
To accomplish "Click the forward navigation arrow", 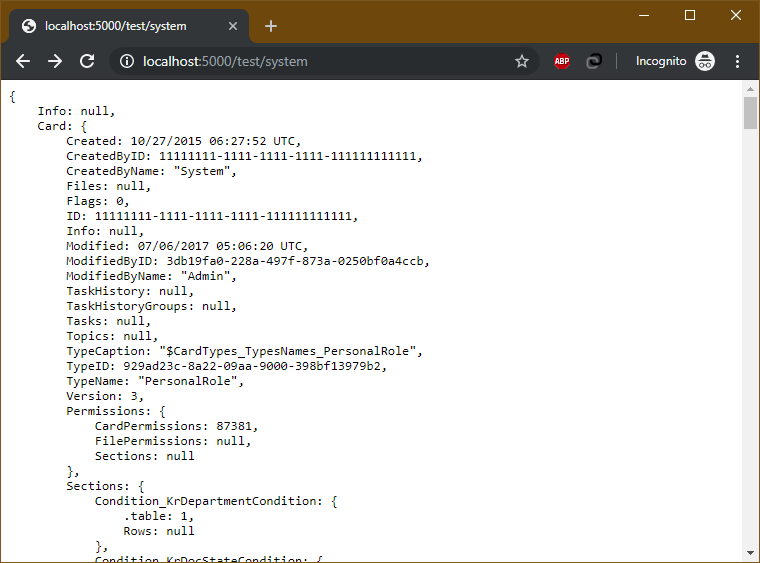I will tap(55, 61).
